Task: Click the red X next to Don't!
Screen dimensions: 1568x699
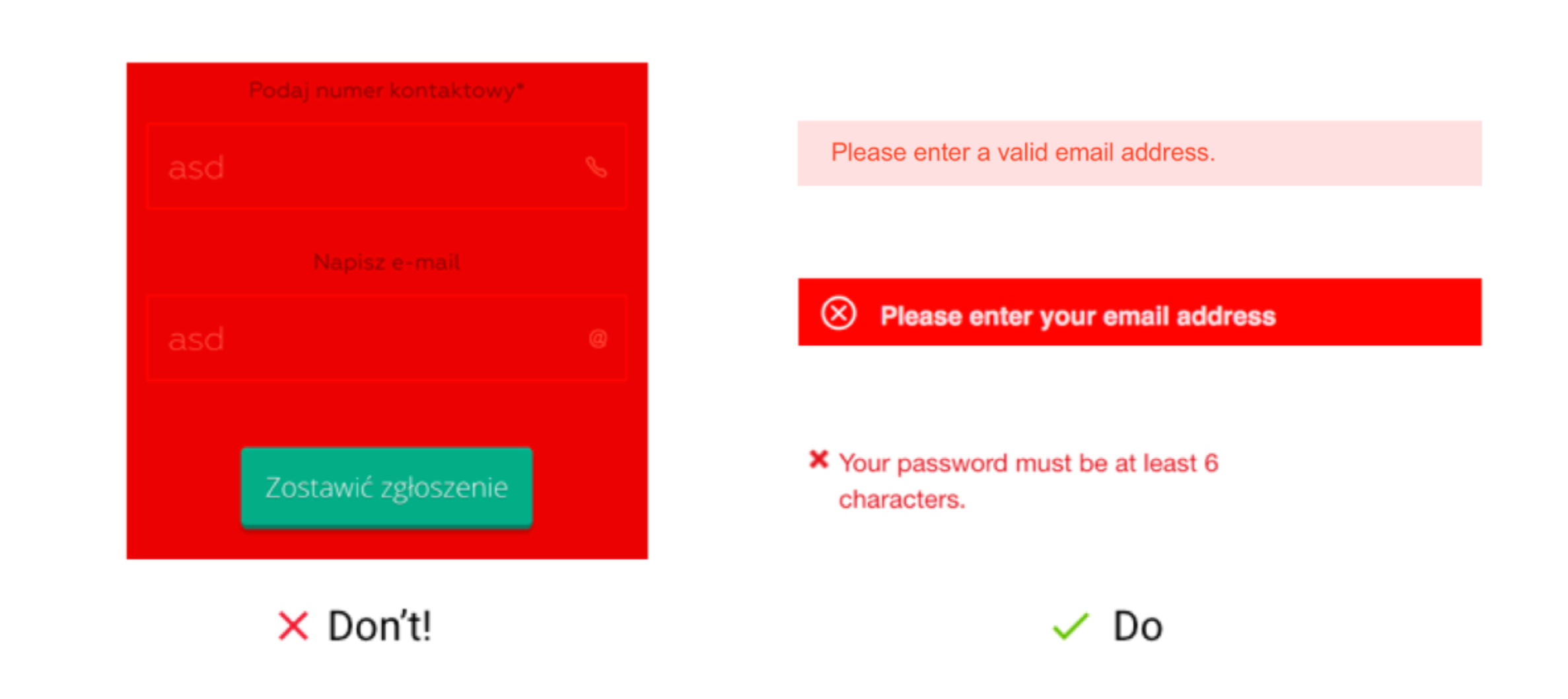Action: [x=293, y=626]
